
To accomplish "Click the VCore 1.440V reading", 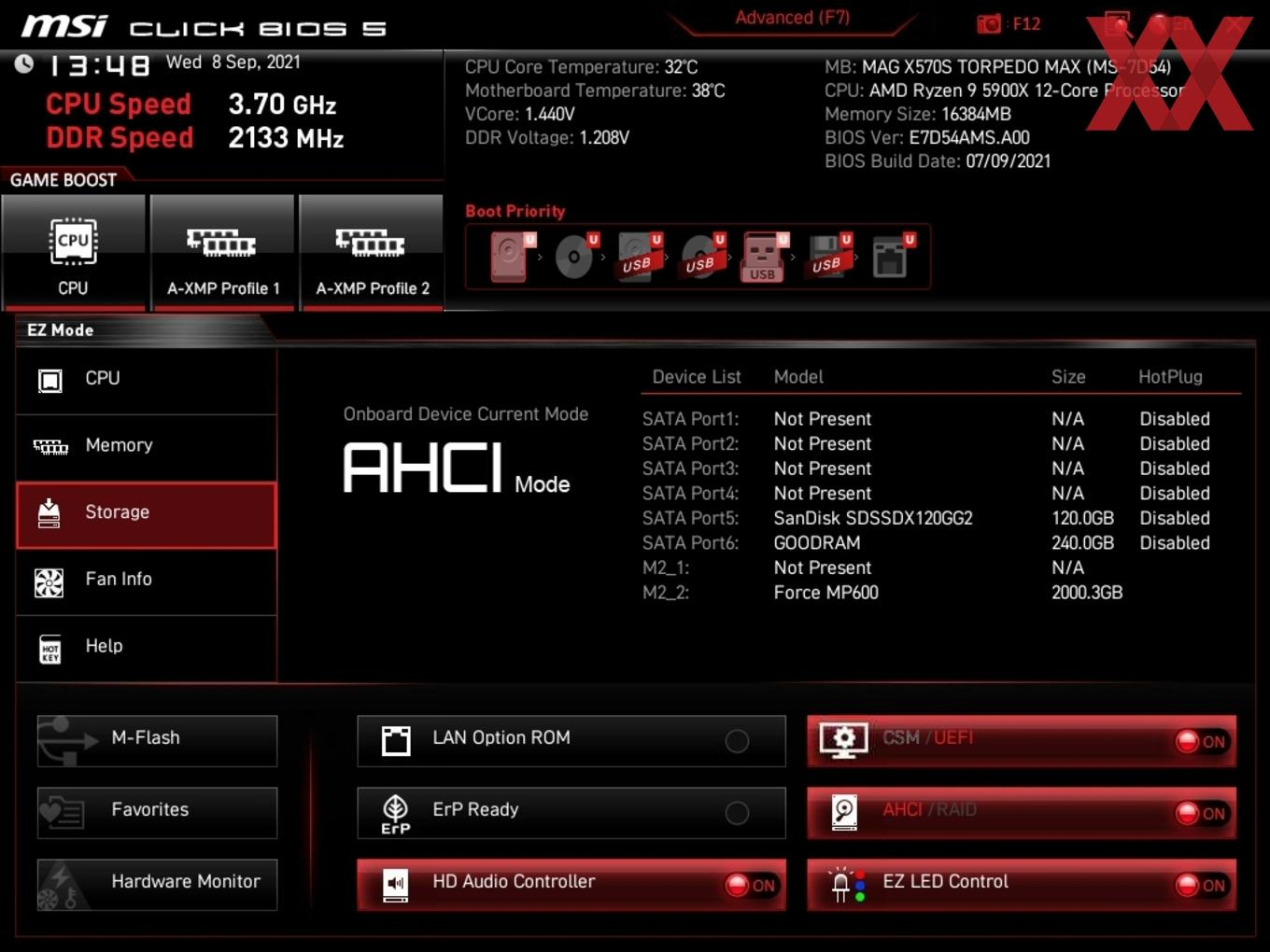I will pyautogui.click(x=520, y=114).
